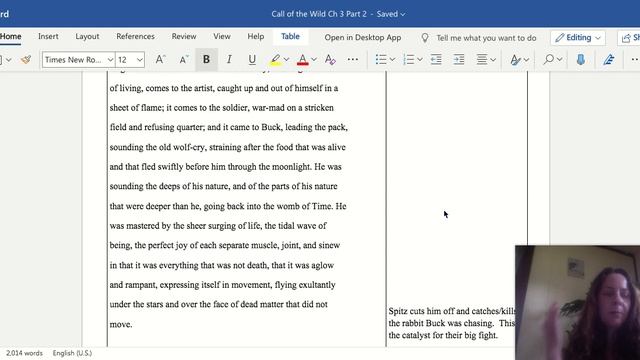This screenshot has height=360, width=640.
Task: Click the line 'sounding the old wolf-cry'
Action: click(x=227, y=147)
